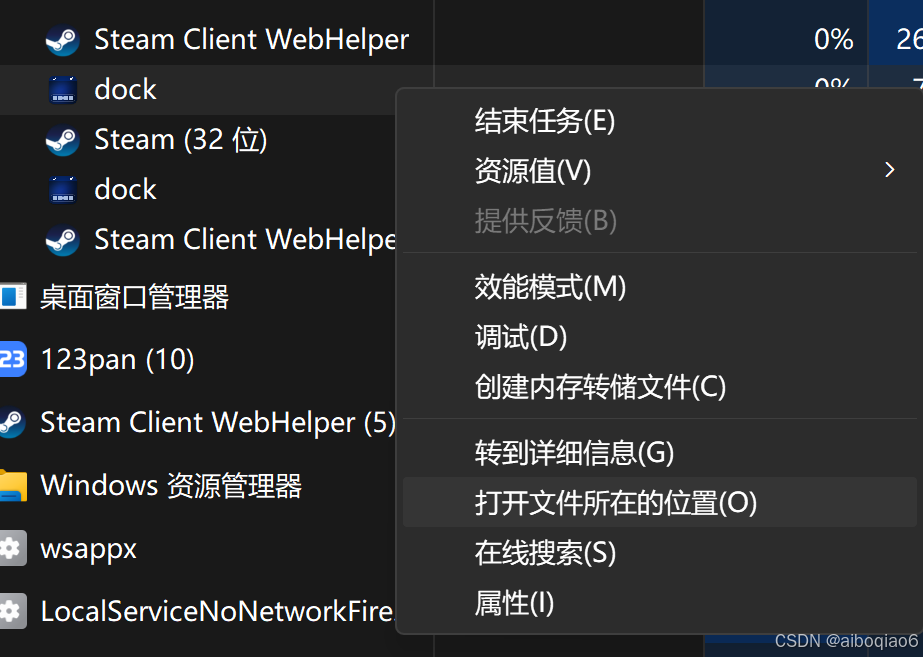
Task: Click the Steam icon beside Steam (32 位)
Action: 62,140
